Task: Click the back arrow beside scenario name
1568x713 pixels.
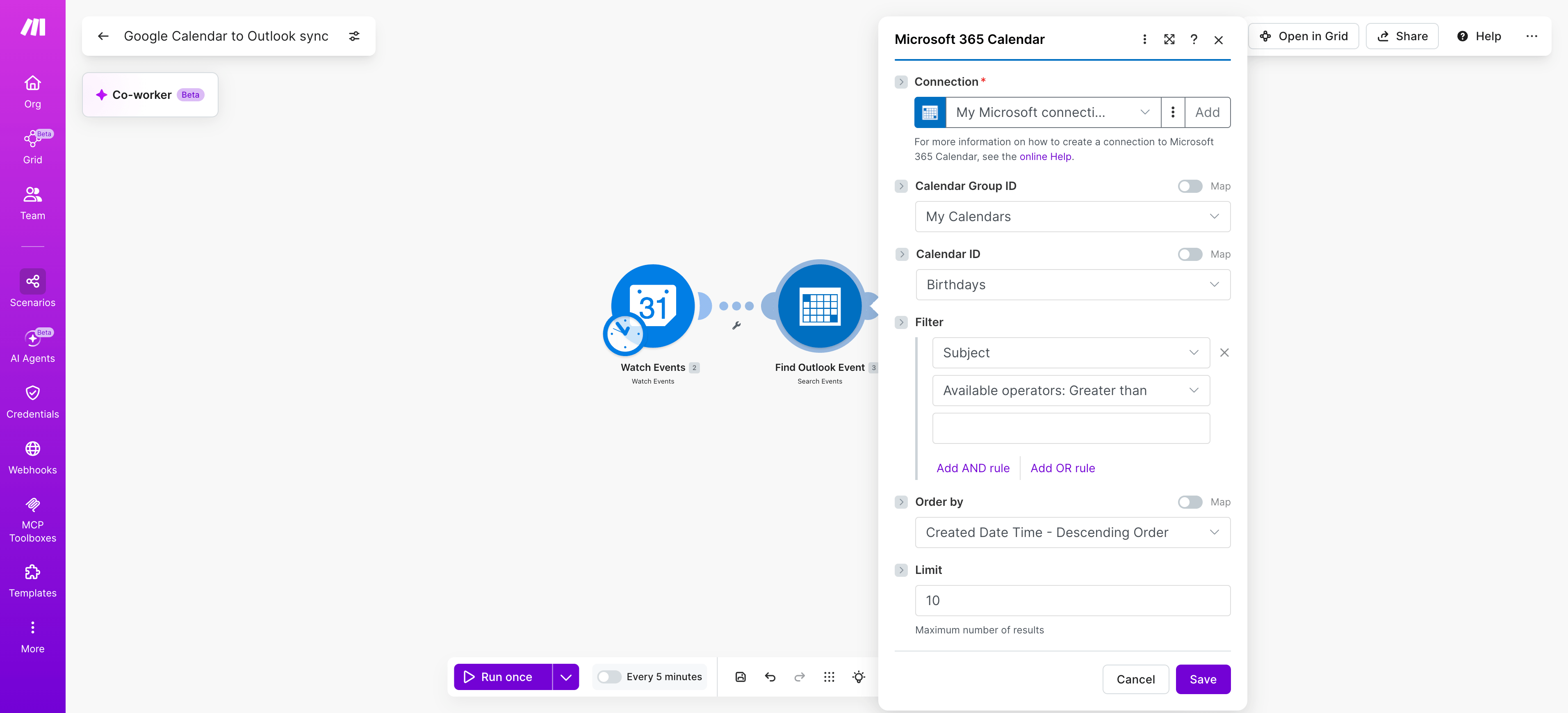Action: [103, 36]
